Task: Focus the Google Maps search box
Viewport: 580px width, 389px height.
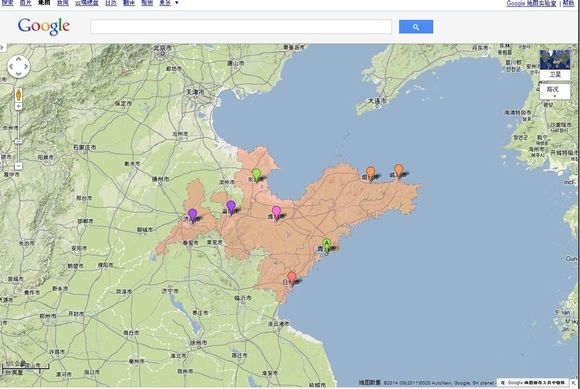Action: pos(241,27)
